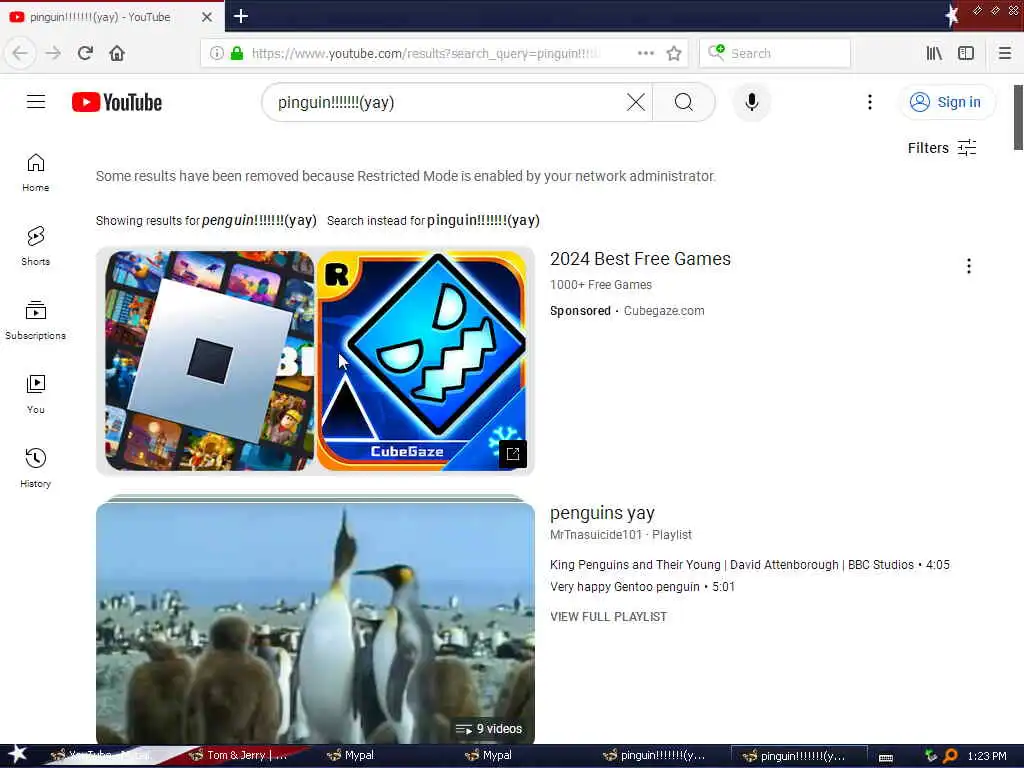Click the 1000+ Free Games ad description

[601, 285]
